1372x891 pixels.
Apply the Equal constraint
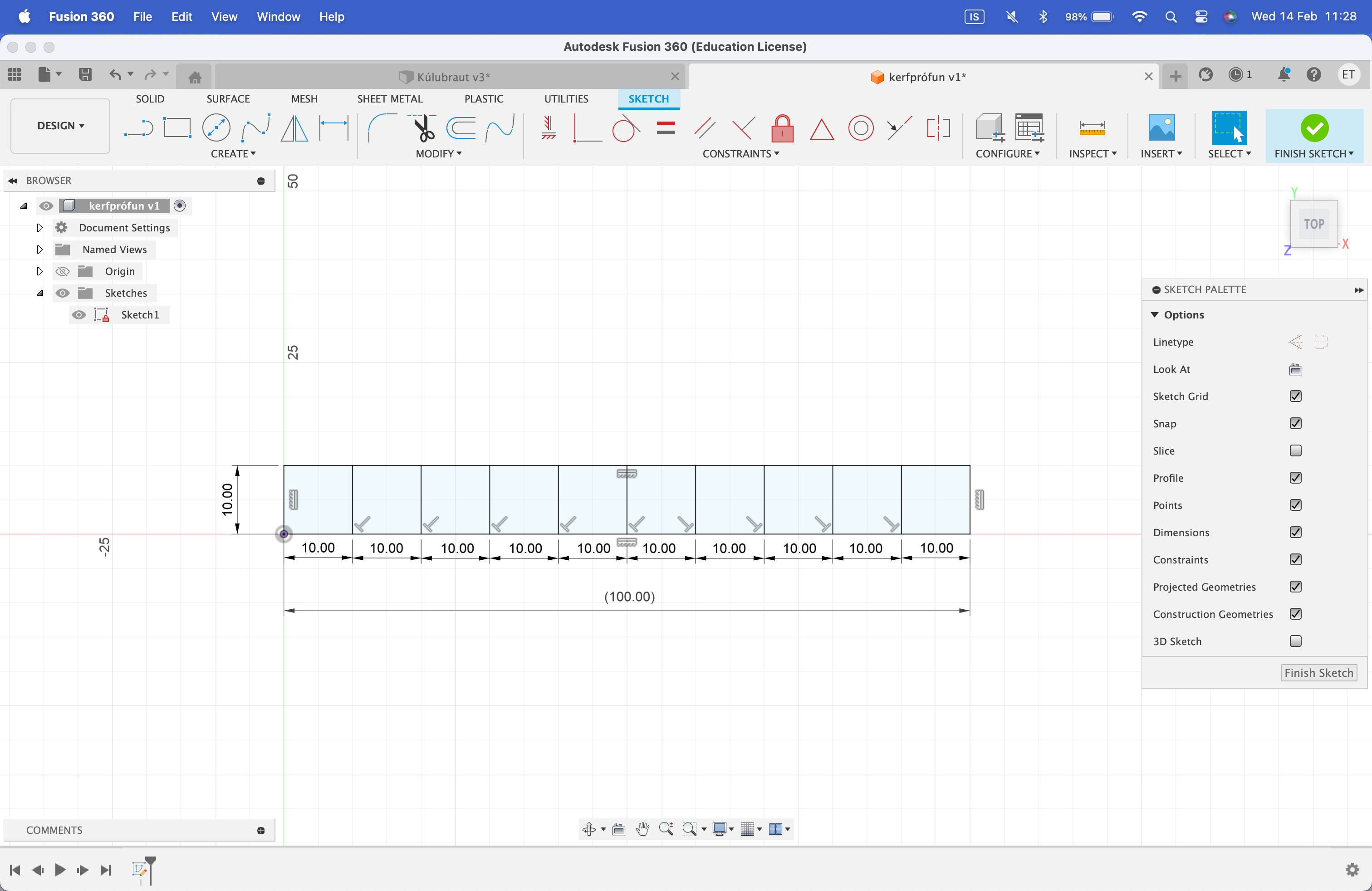click(x=666, y=128)
